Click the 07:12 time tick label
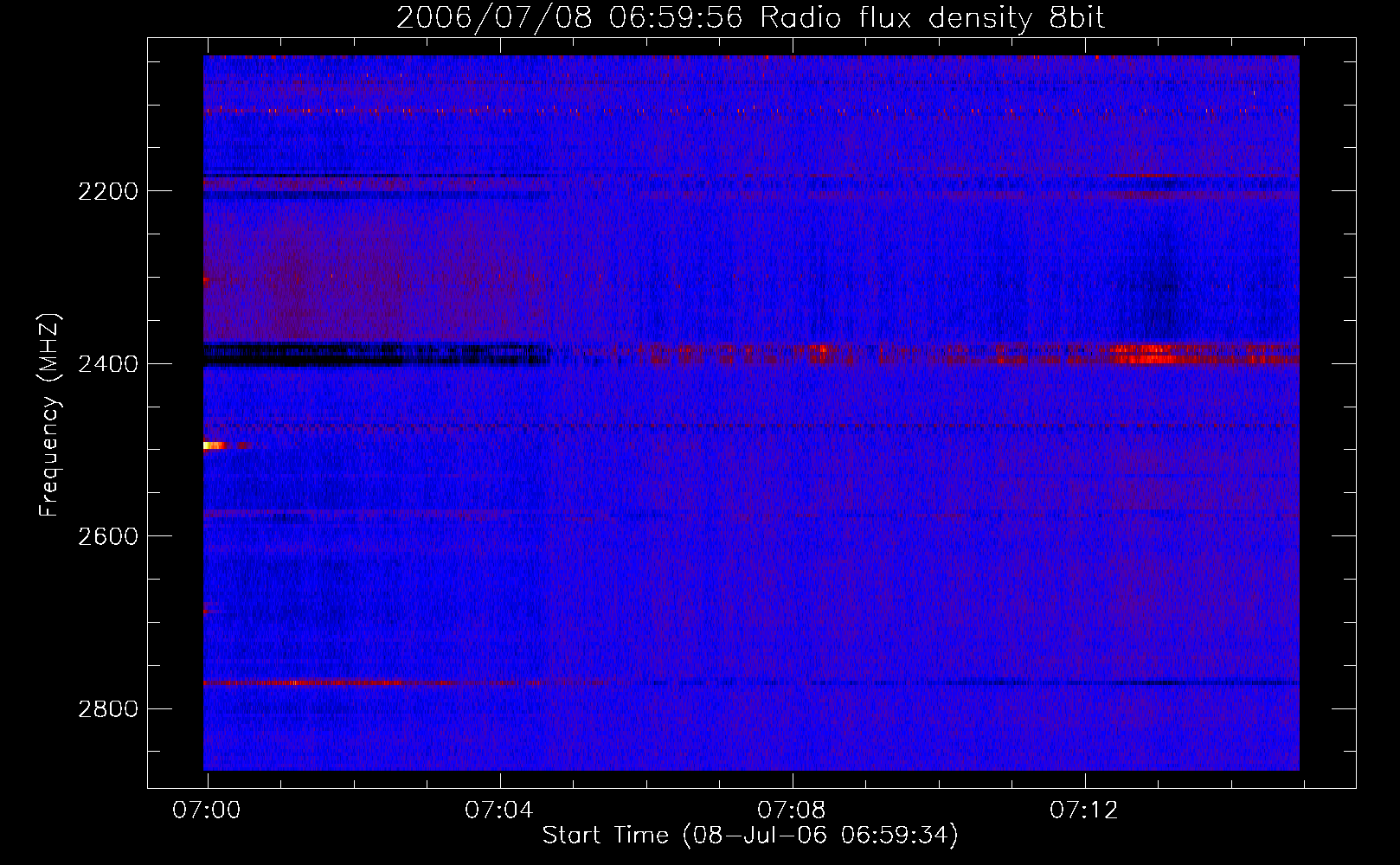Image resolution: width=1400 pixels, height=865 pixels. click(1084, 811)
